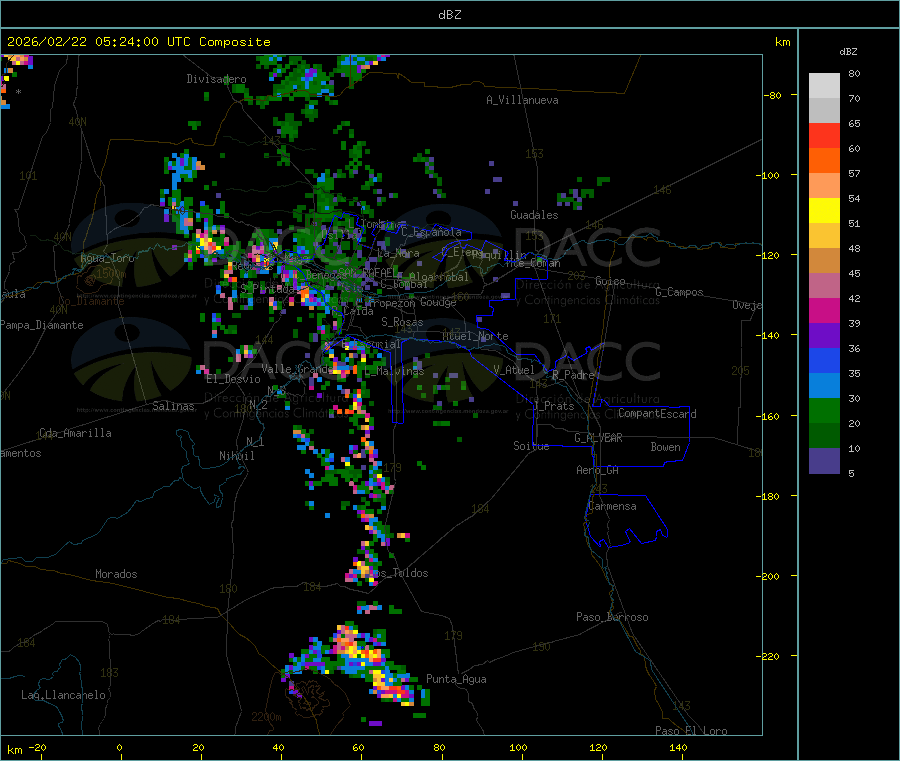The width and height of the screenshot is (900, 761).
Task: Click the '57' value in the dBZ legend
Action: tap(854, 173)
